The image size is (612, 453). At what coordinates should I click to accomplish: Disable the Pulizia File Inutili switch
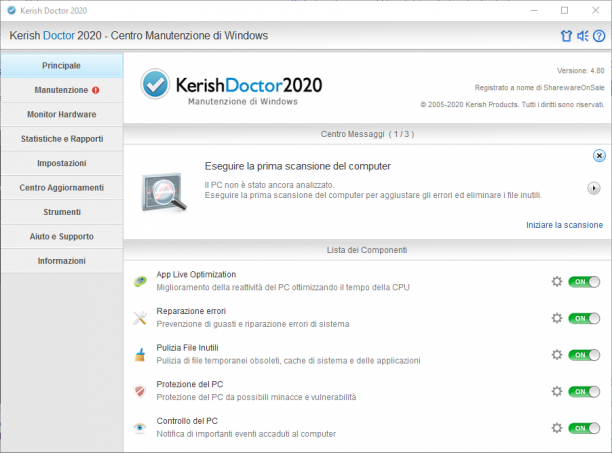point(584,355)
